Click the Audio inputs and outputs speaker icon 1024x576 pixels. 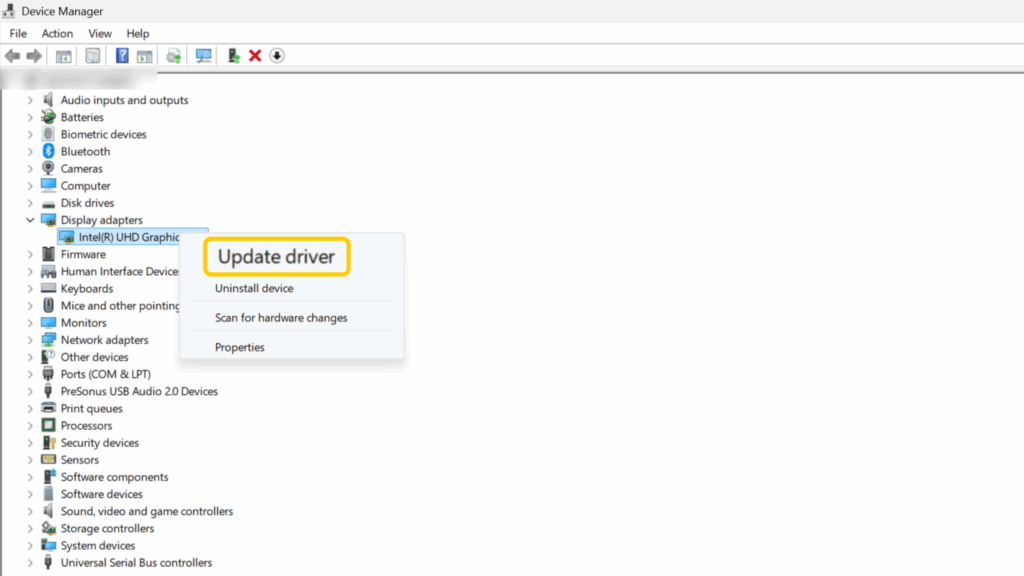[x=48, y=100]
